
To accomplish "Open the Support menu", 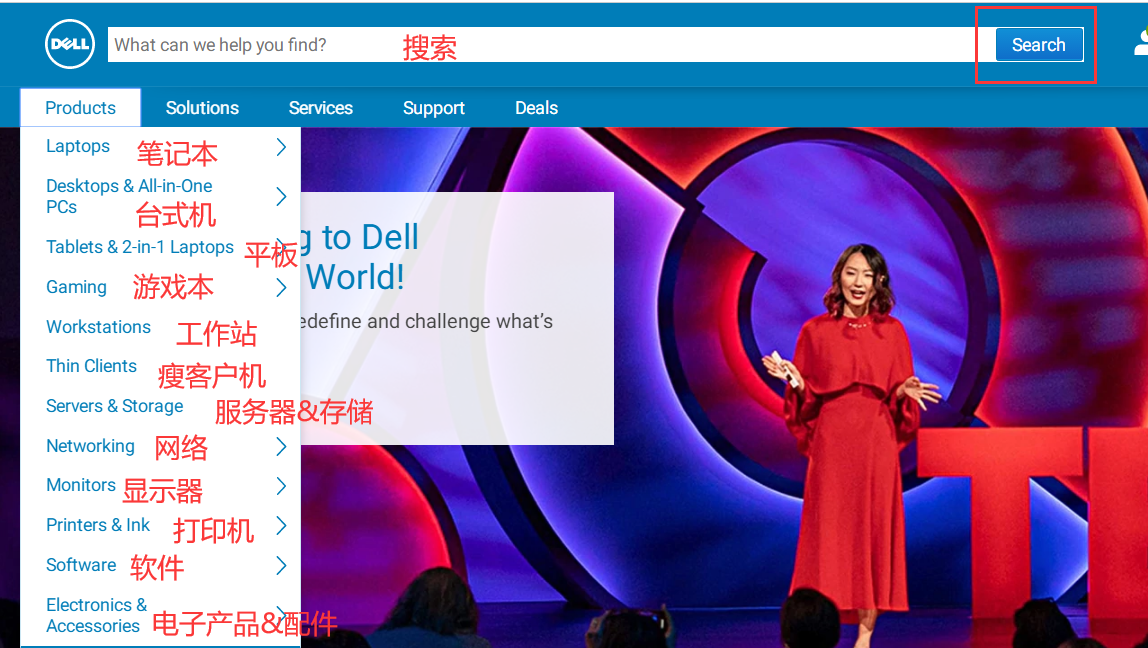I will click(433, 108).
